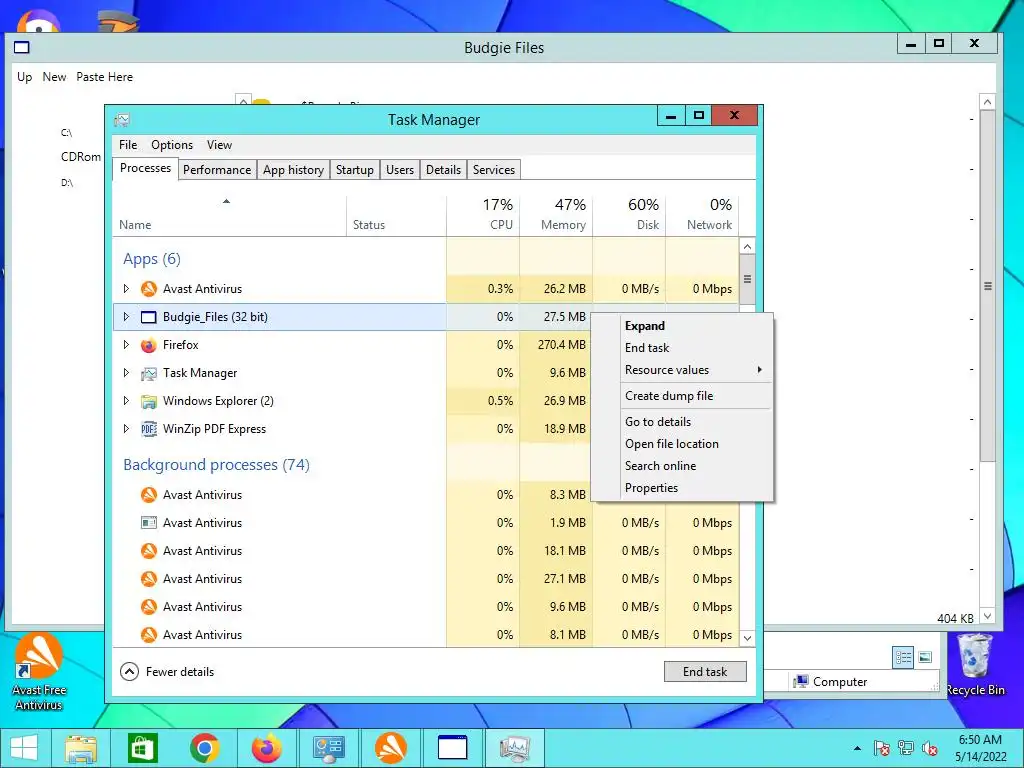Click the process list scroll down arrow
Image resolution: width=1024 pixels, height=768 pixels.
coord(748,638)
